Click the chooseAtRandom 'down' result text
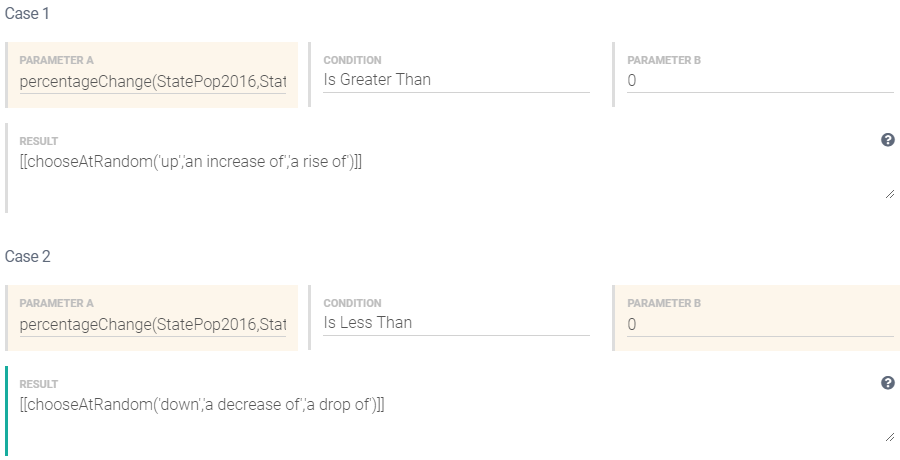 [202, 404]
